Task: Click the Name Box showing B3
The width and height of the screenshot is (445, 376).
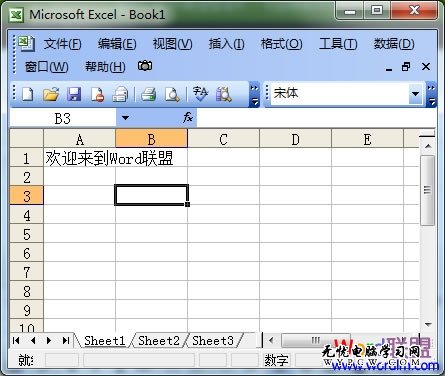Action: [63, 118]
